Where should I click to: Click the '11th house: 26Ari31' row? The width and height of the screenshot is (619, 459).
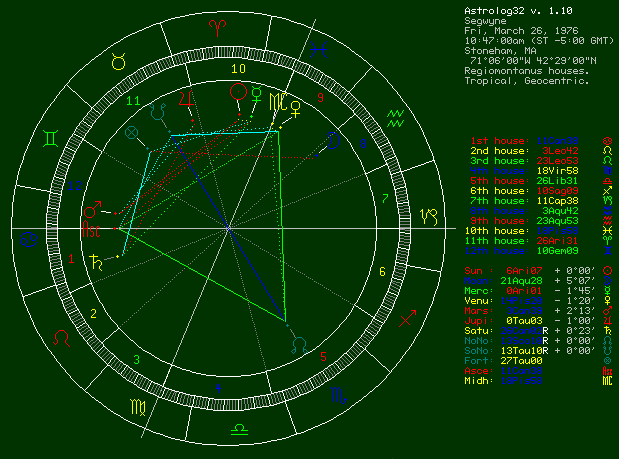[541, 241]
